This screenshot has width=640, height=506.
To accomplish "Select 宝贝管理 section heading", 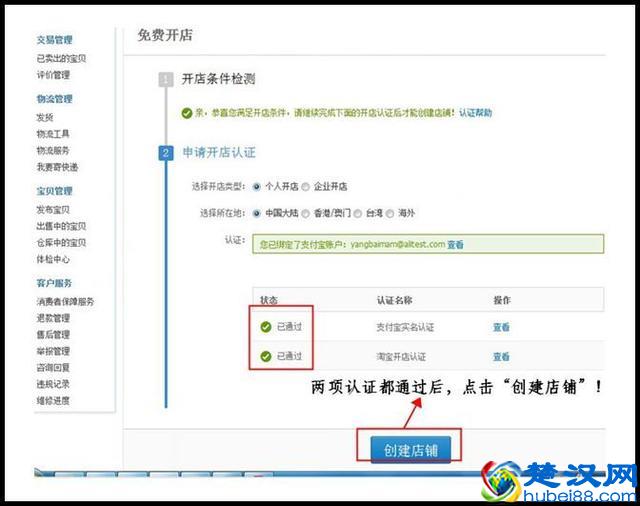I will pos(54,191).
